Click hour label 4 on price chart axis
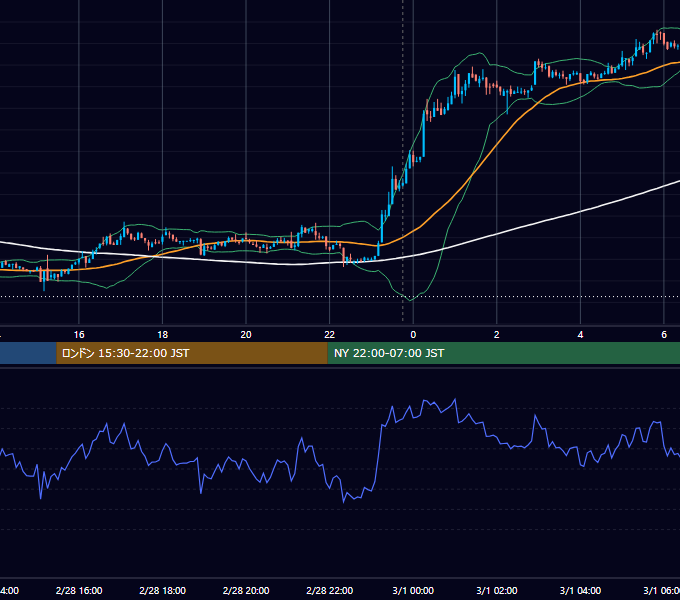The height and width of the screenshot is (600, 680). pyautogui.click(x=580, y=335)
